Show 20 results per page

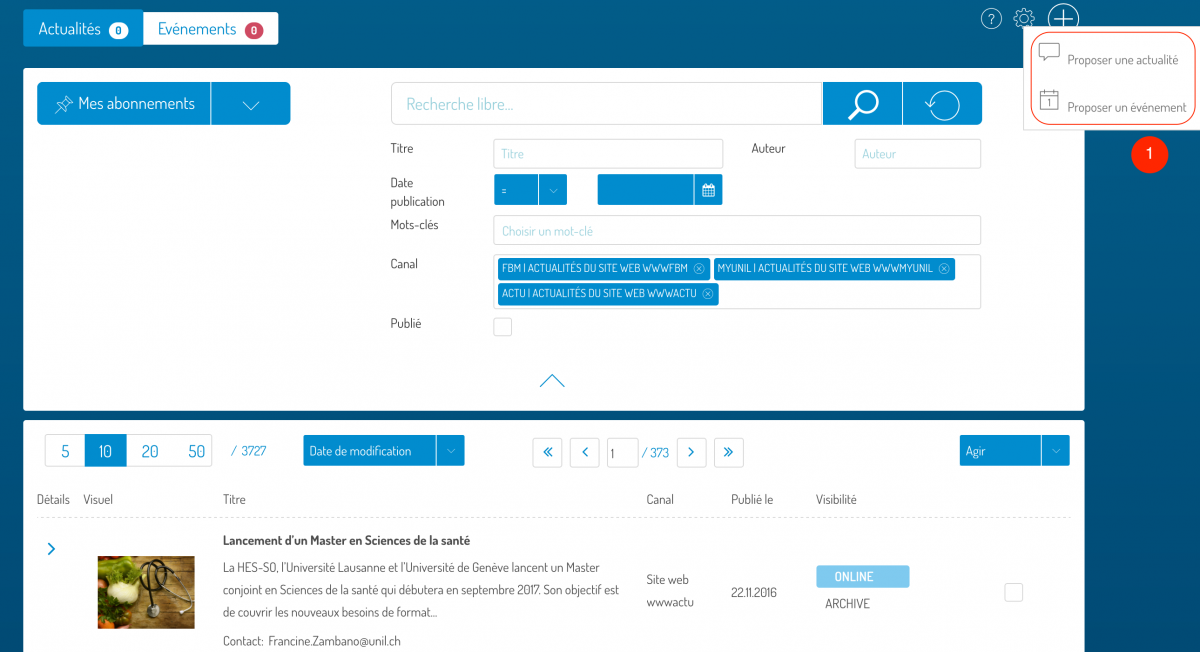[x=150, y=451]
